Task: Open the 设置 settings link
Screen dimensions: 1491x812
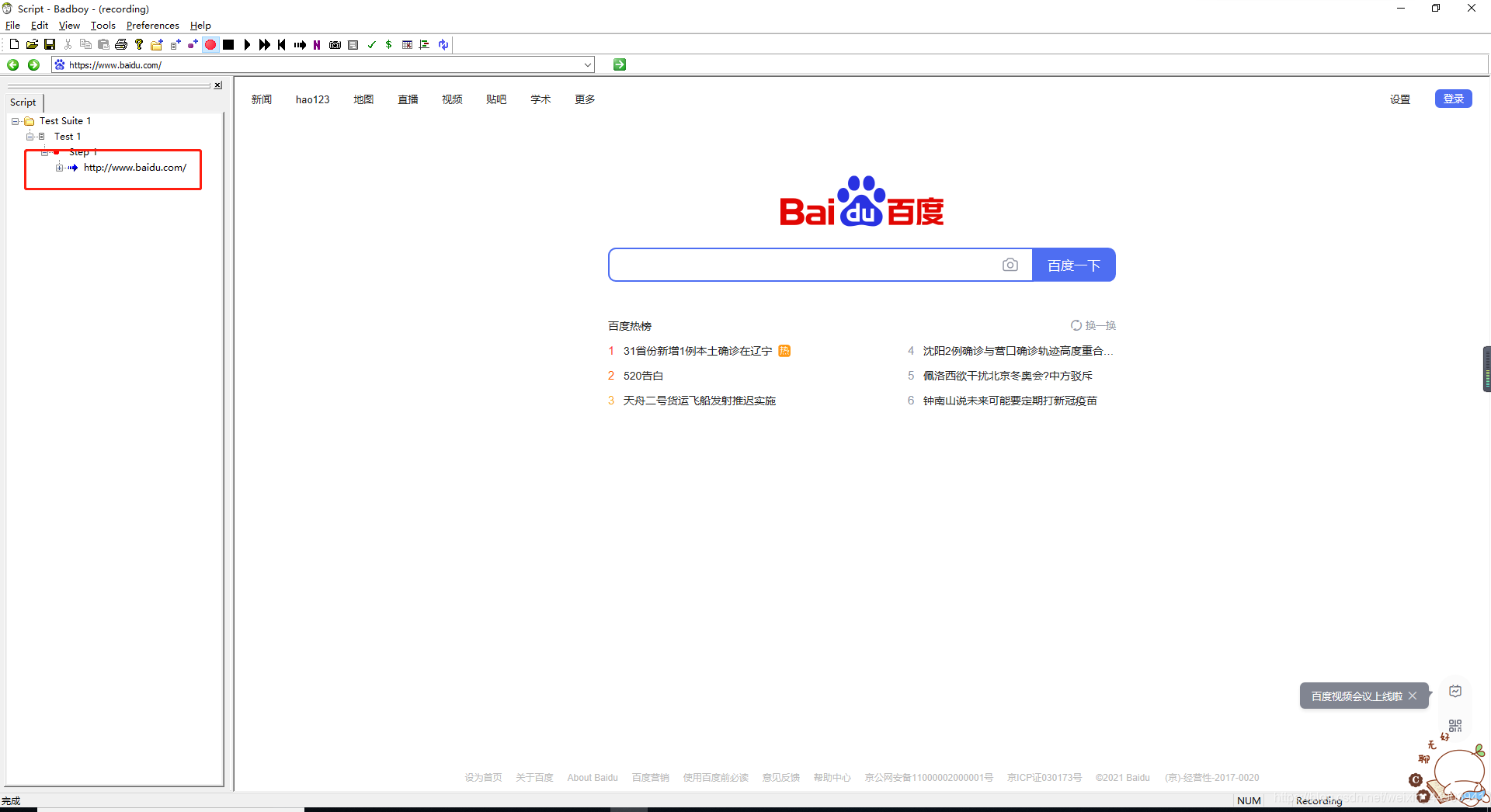Action: click(1400, 99)
